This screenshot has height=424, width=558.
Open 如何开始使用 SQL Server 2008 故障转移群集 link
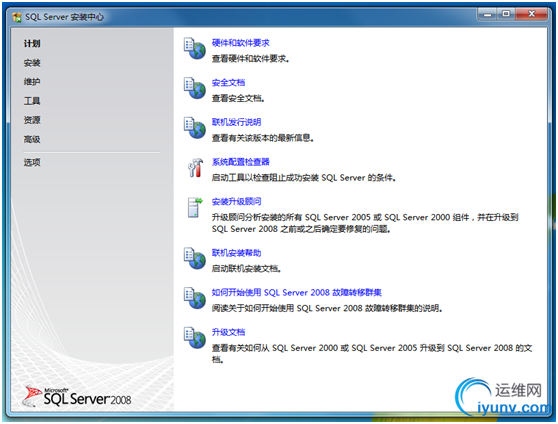point(296,293)
